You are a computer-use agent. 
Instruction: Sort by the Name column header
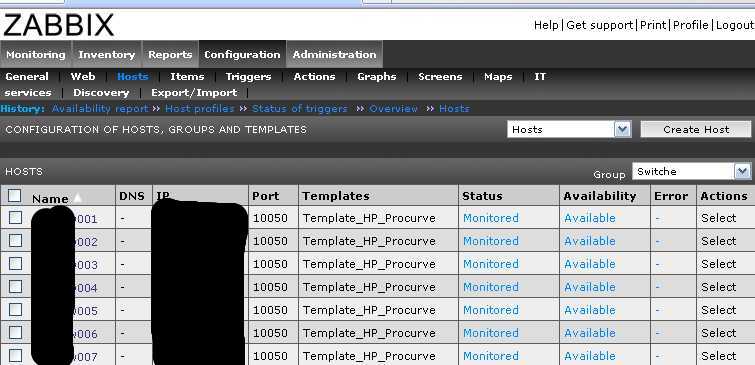[50, 198]
